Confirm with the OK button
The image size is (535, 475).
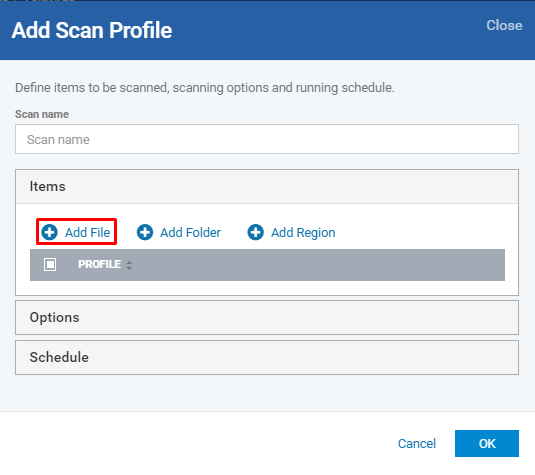pos(487,444)
